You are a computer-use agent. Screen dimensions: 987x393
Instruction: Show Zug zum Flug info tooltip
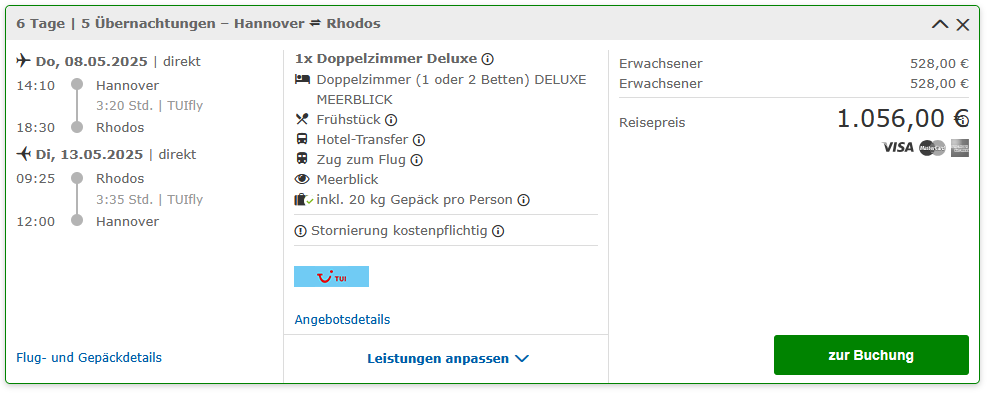(416, 160)
